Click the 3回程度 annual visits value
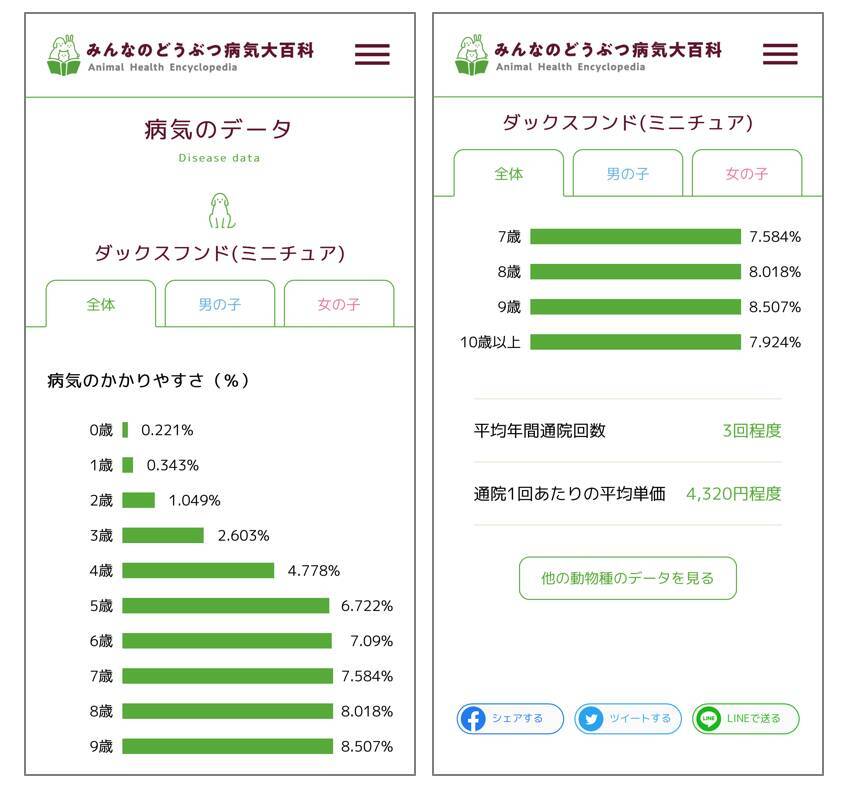Screen dimensions: 852x792 752,431
